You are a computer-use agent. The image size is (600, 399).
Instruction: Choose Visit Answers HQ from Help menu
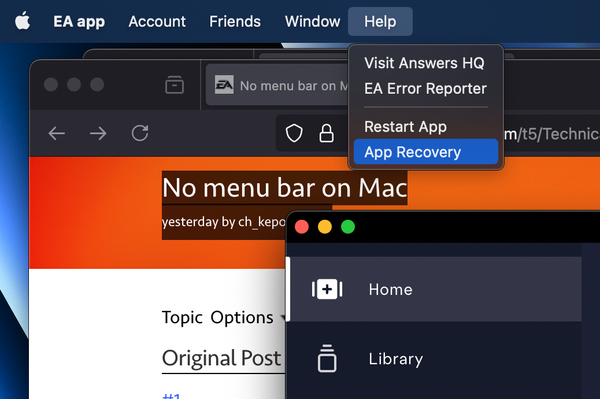click(424, 63)
